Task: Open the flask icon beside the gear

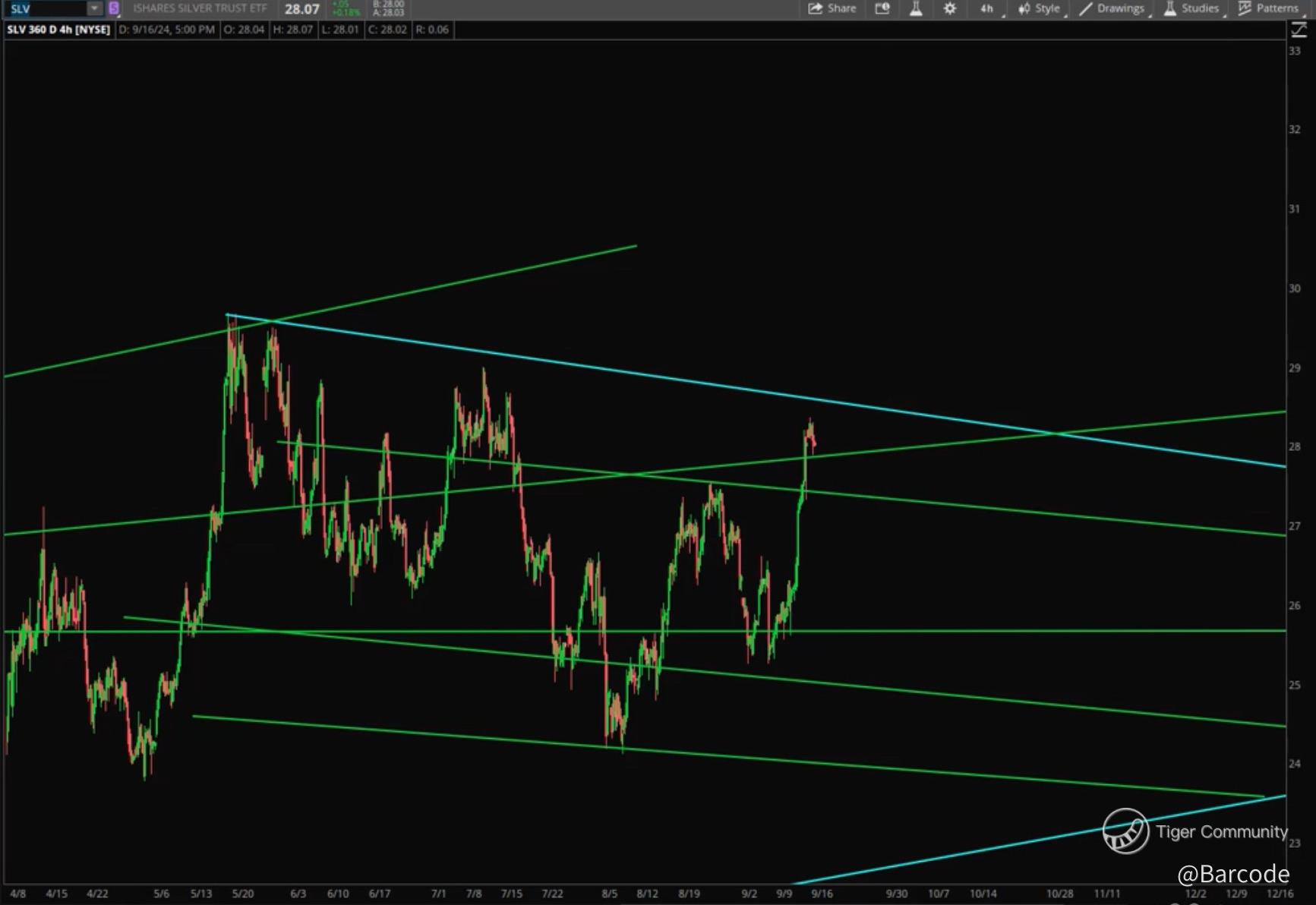Action: pyautogui.click(x=916, y=8)
